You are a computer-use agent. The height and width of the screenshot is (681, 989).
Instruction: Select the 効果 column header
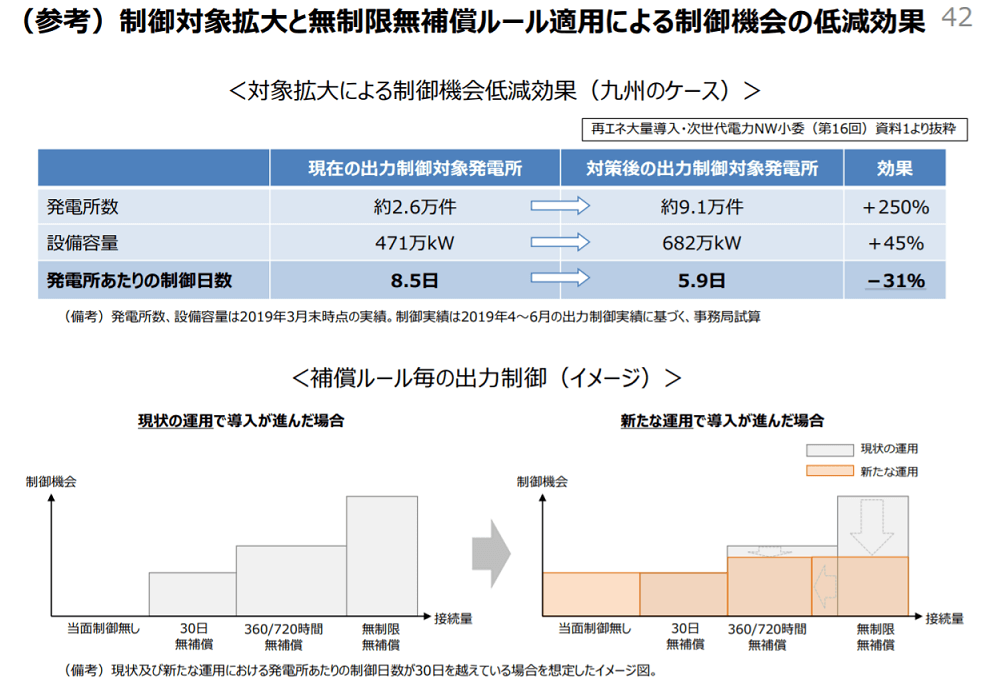pos(895,168)
